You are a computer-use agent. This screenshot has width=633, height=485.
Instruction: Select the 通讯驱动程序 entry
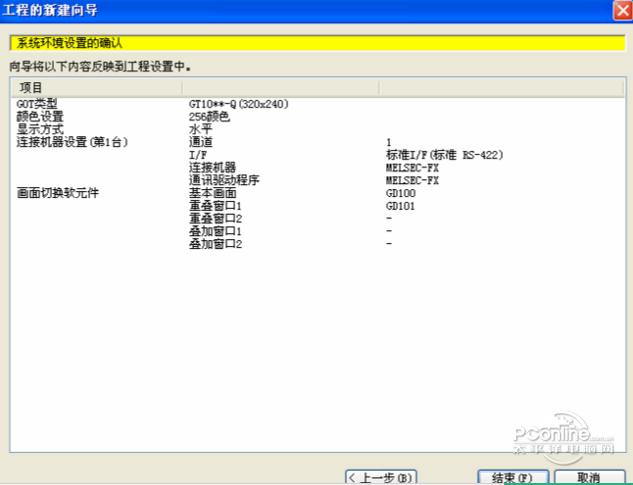tap(224, 180)
